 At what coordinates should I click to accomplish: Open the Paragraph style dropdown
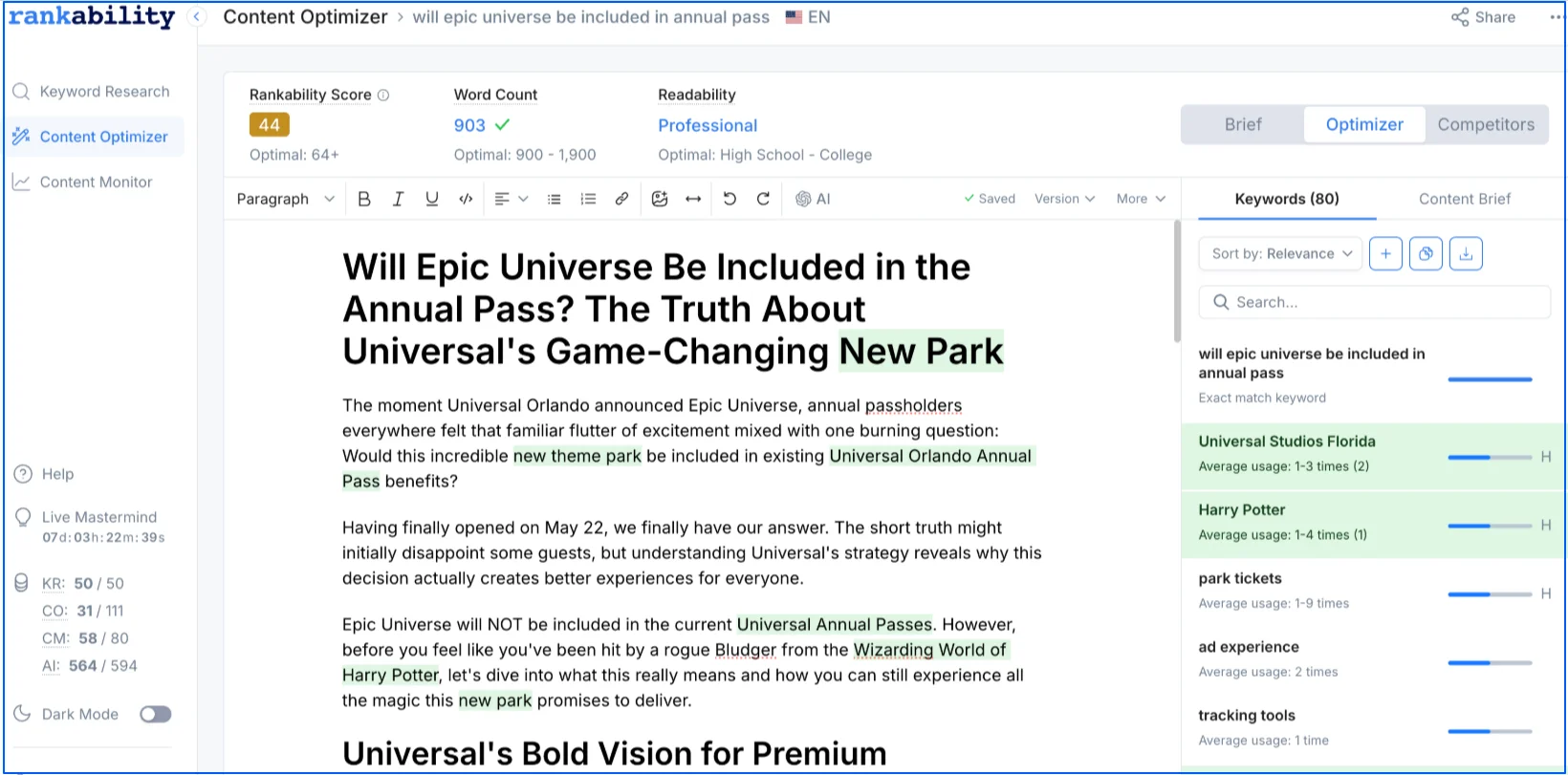pyautogui.click(x=286, y=199)
